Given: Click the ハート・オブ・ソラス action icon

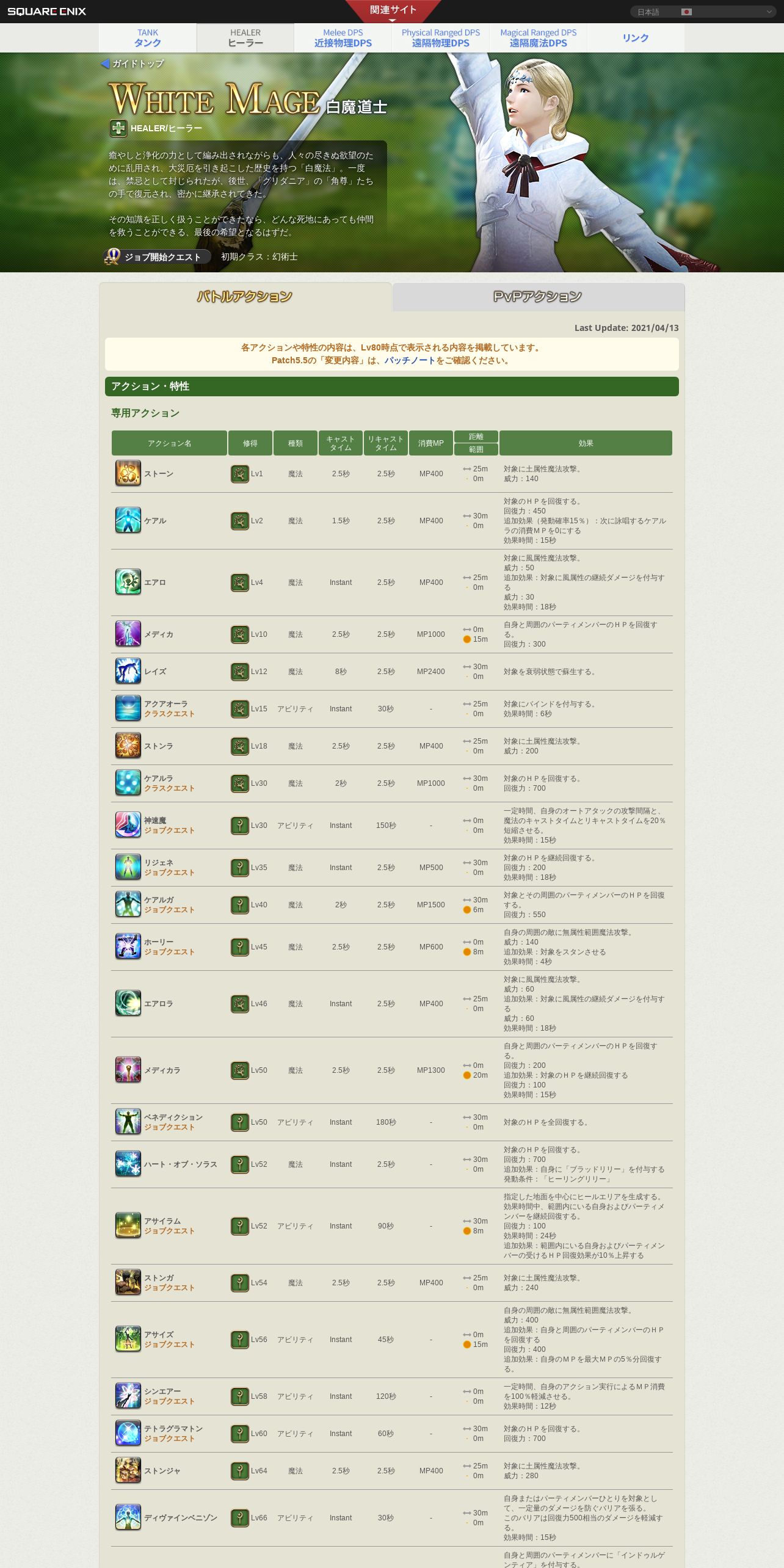Looking at the screenshot, I should pyautogui.click(x=128, y=1164).
